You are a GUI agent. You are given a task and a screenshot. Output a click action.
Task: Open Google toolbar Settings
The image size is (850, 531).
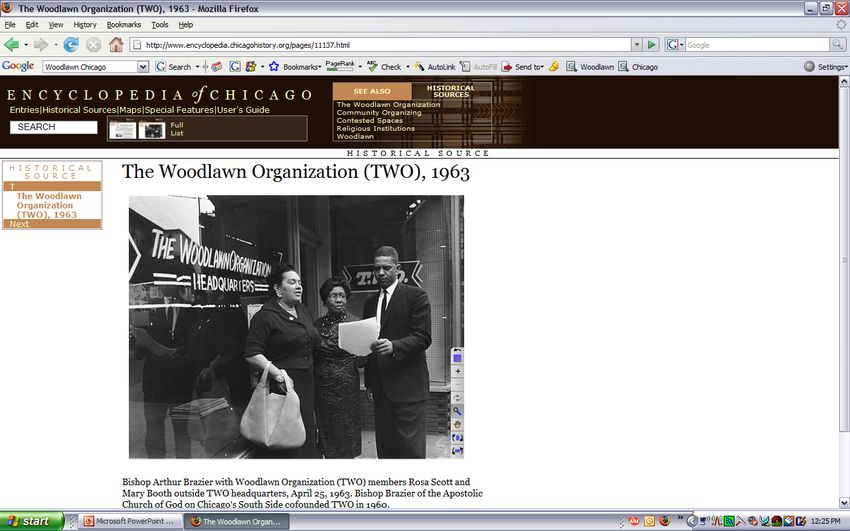(x=826, y=67)
